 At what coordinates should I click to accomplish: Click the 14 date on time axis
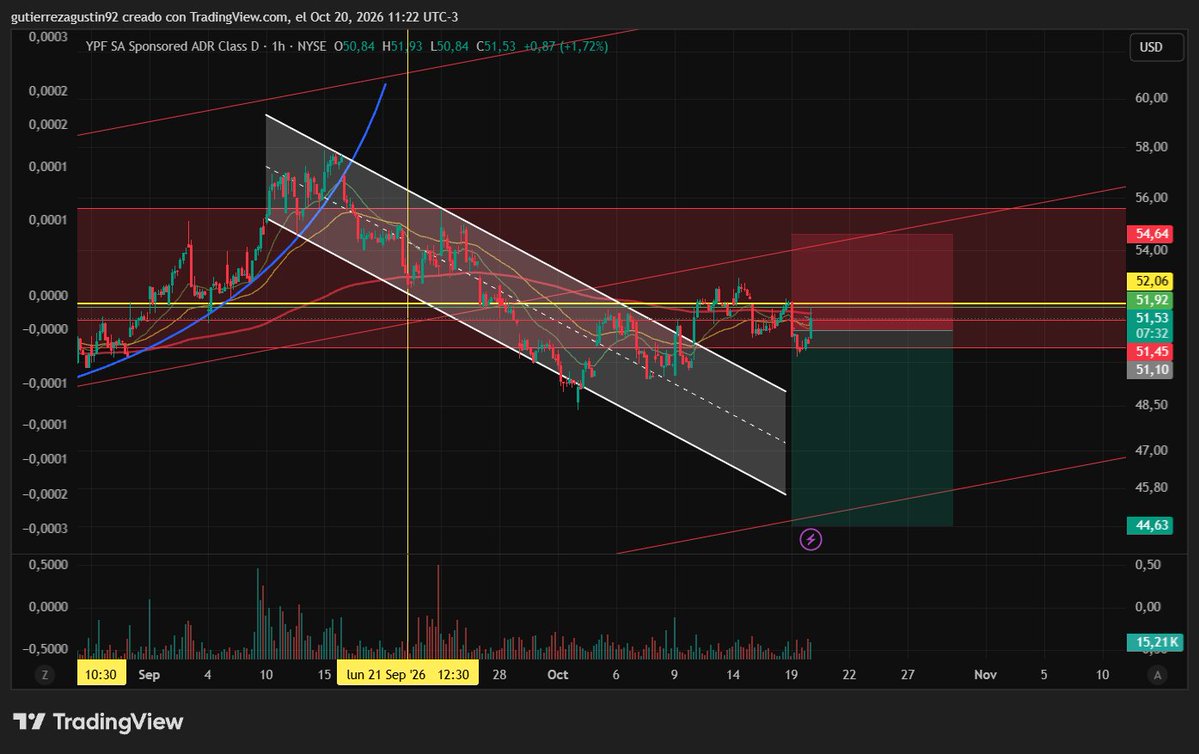(x=733, y=674)
